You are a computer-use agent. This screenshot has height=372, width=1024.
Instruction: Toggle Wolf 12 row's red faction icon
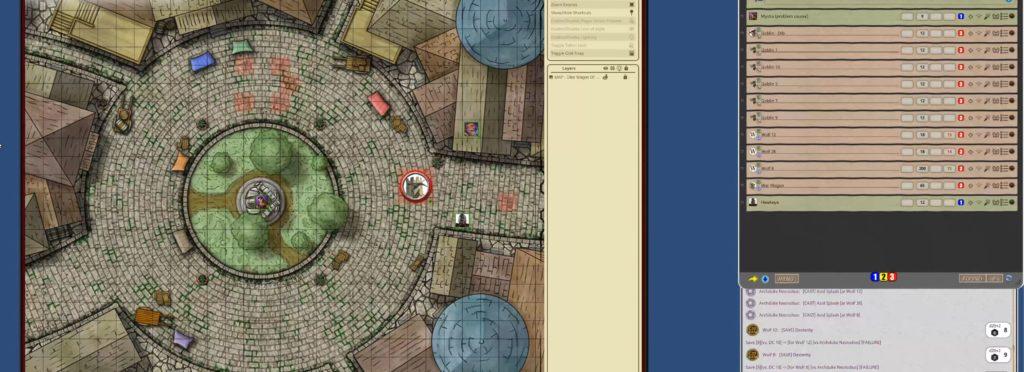point(961,135)
